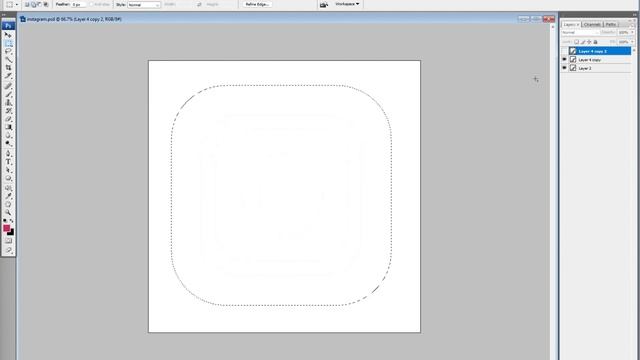
Task: Choose Add to selection mode
Action: click(x=33, y=4)
